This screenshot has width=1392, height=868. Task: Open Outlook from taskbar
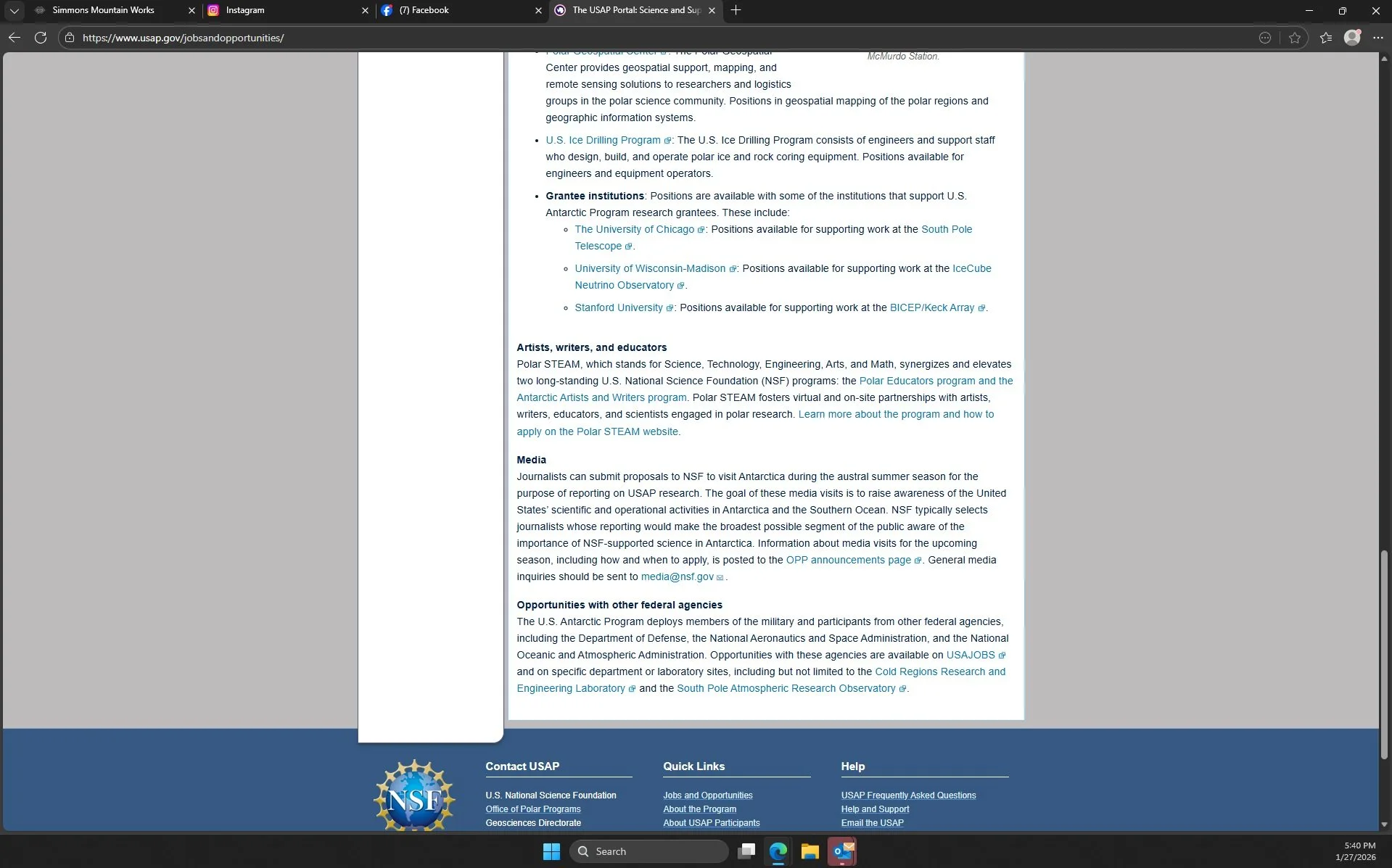tap(842, 851)
